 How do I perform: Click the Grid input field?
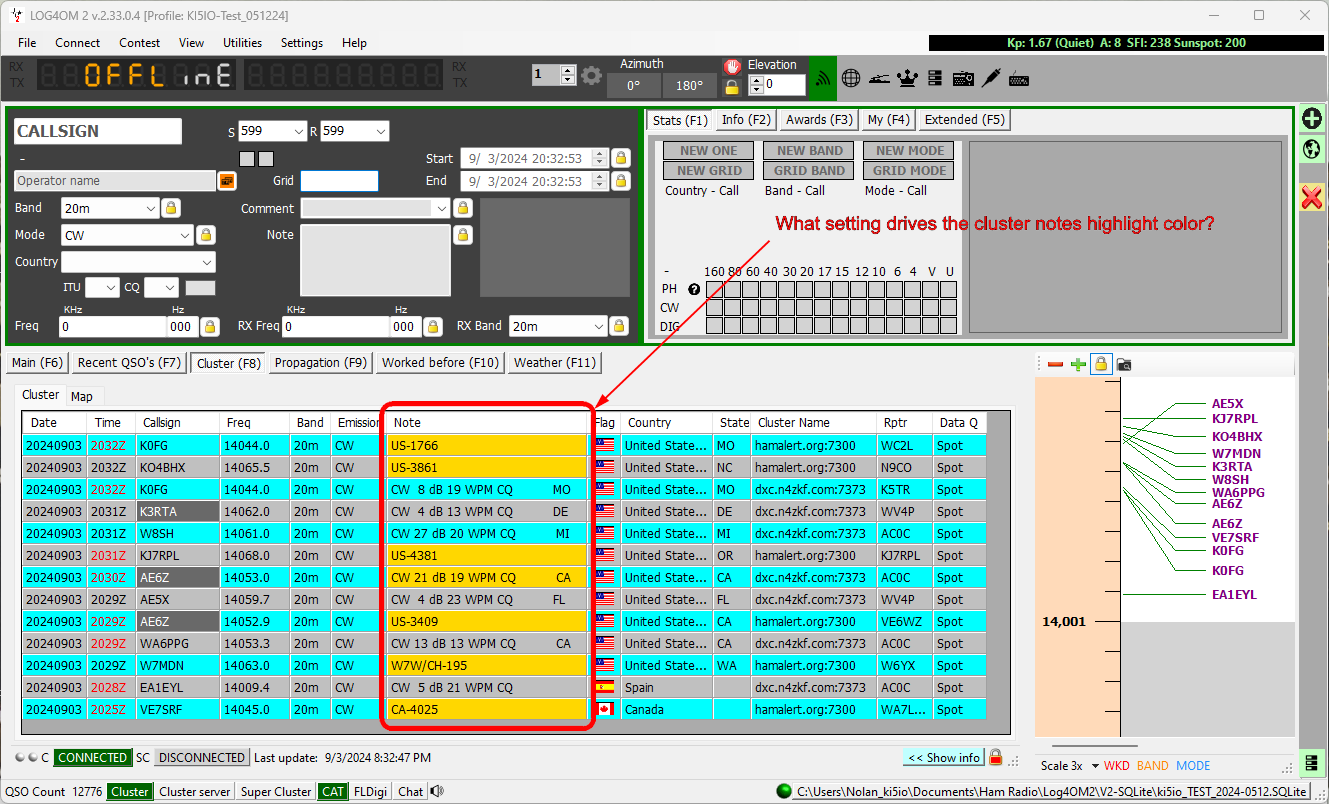click(339, 181)
